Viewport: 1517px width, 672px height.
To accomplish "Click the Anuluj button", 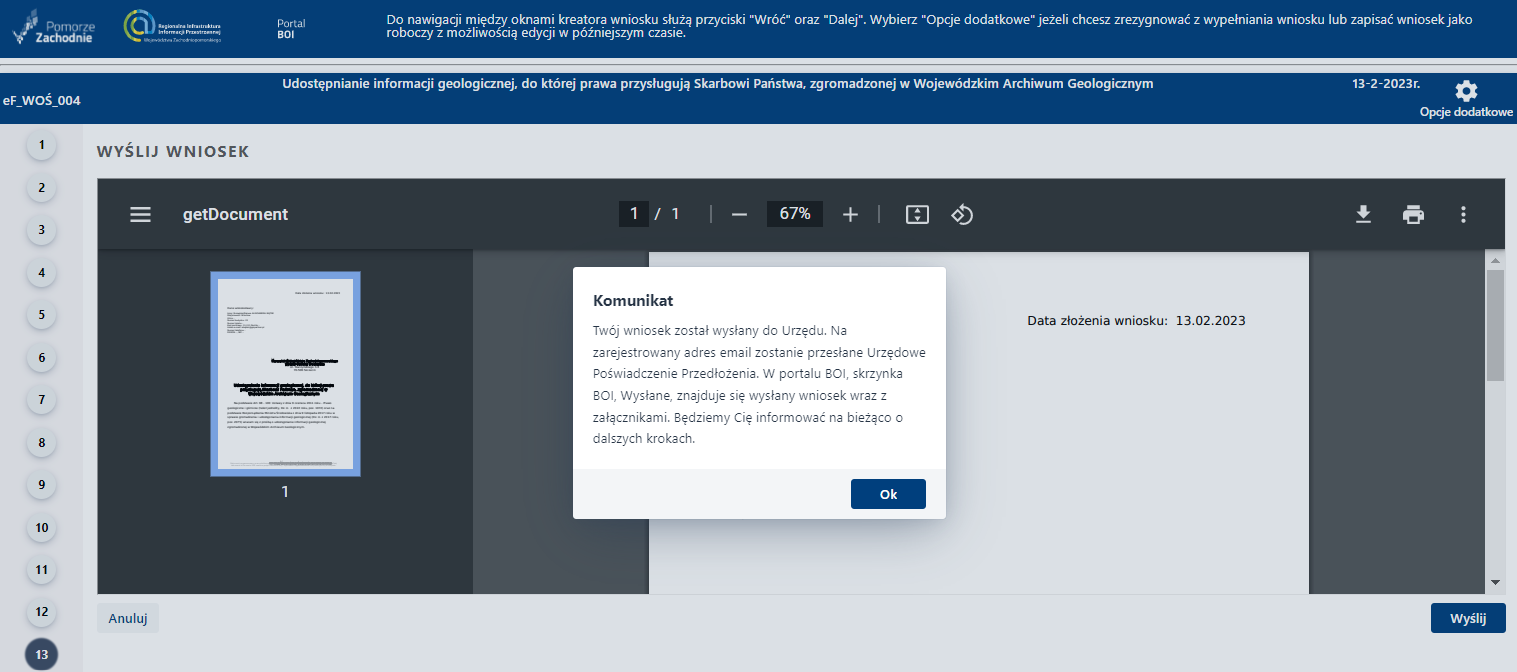I will coord(128,618).
